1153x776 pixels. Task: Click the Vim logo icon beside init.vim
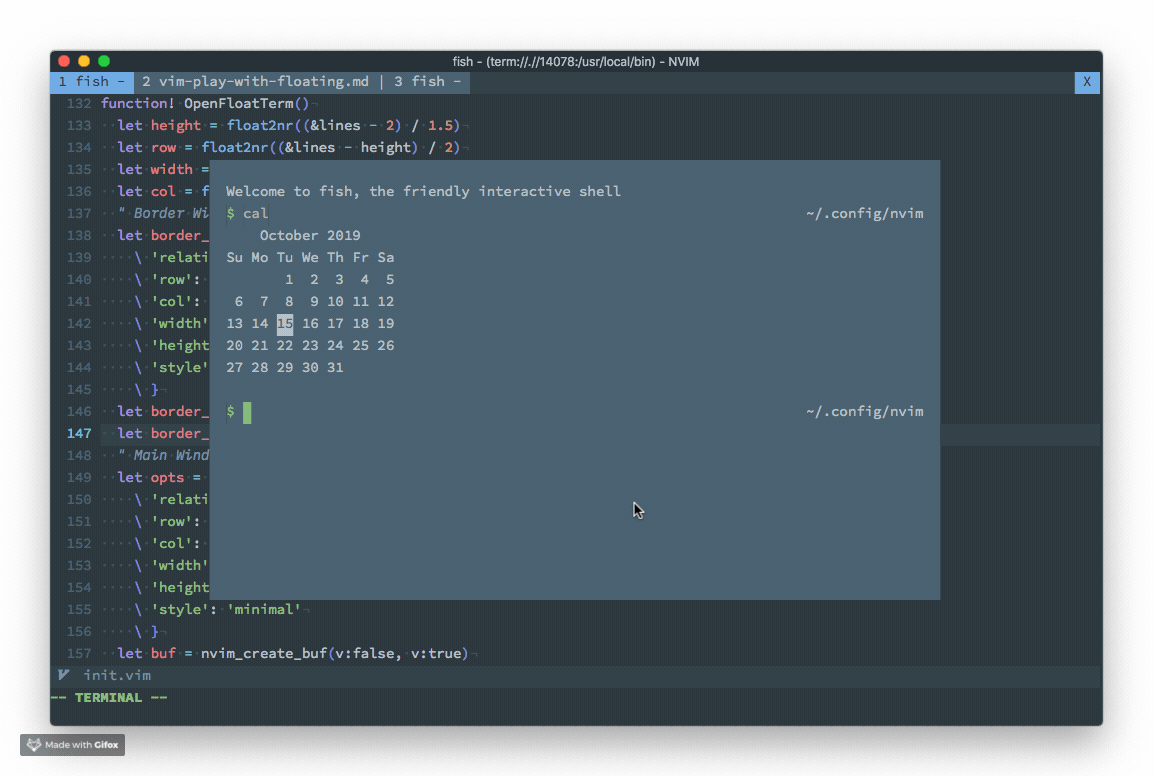tap(64, 674)
